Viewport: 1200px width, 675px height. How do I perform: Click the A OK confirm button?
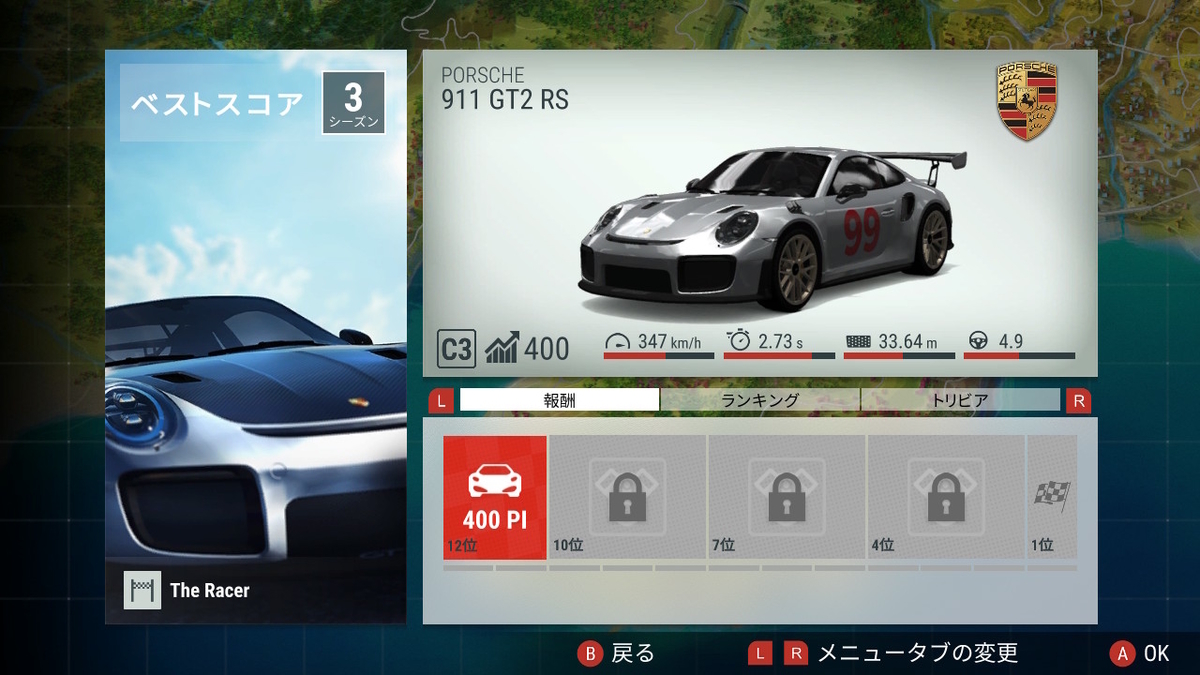coord(1140,653)
